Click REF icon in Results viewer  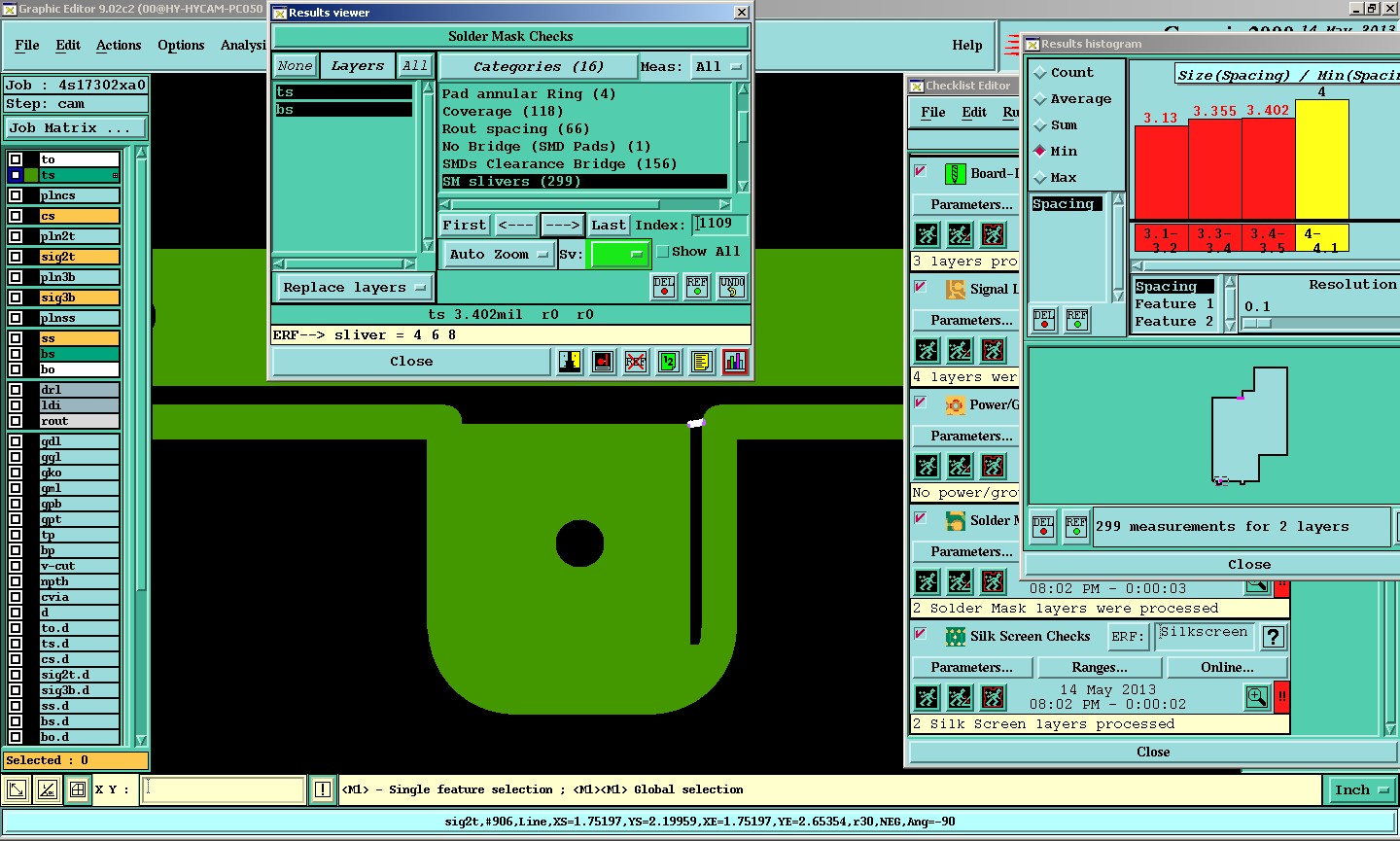(697, 287)
